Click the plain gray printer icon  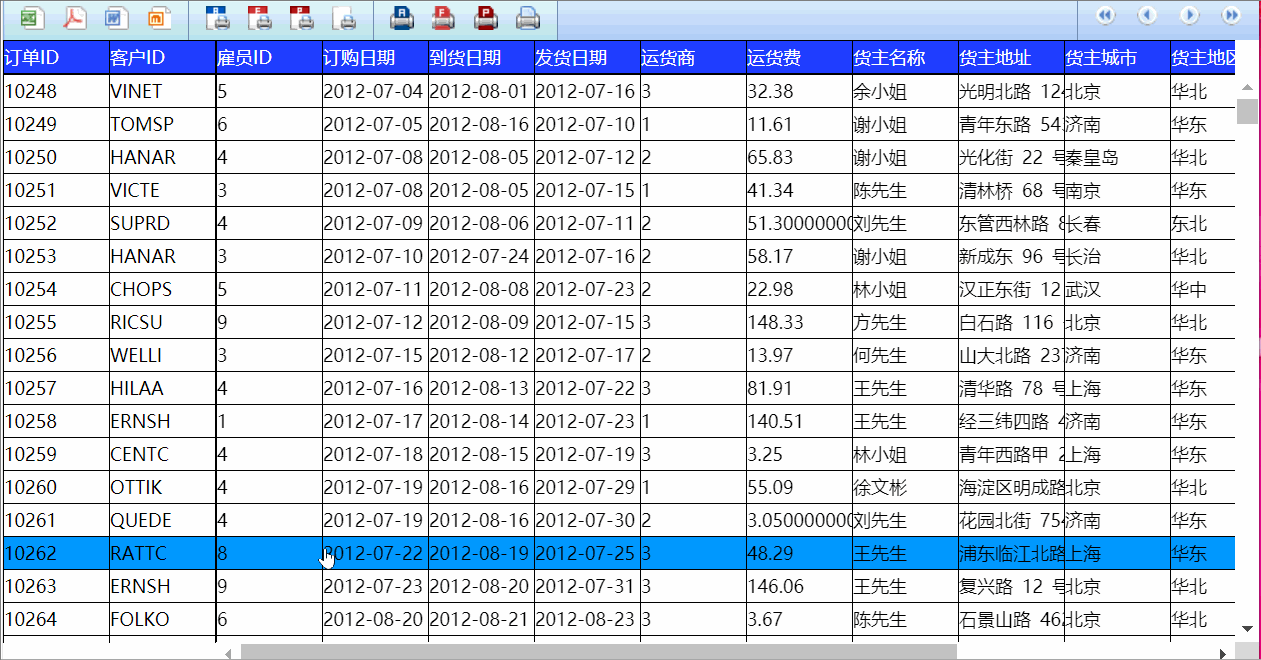click(528, 17)
